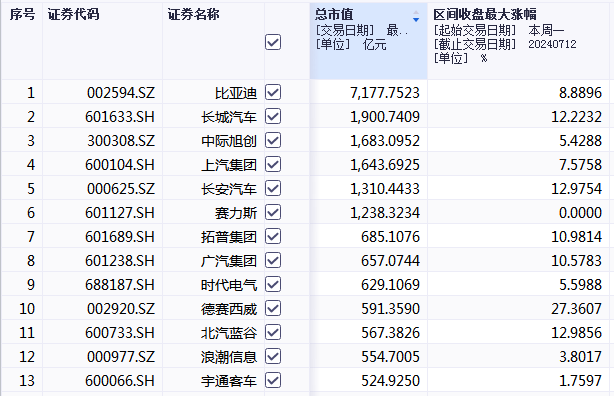Click the stock name 拓普集团

click(x=229, y=237)
